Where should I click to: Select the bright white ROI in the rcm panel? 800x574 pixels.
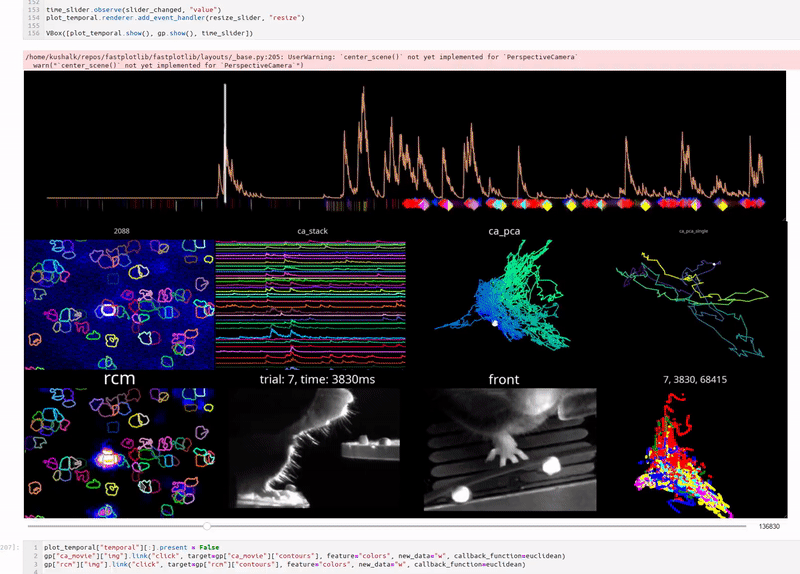coord(106,458)
